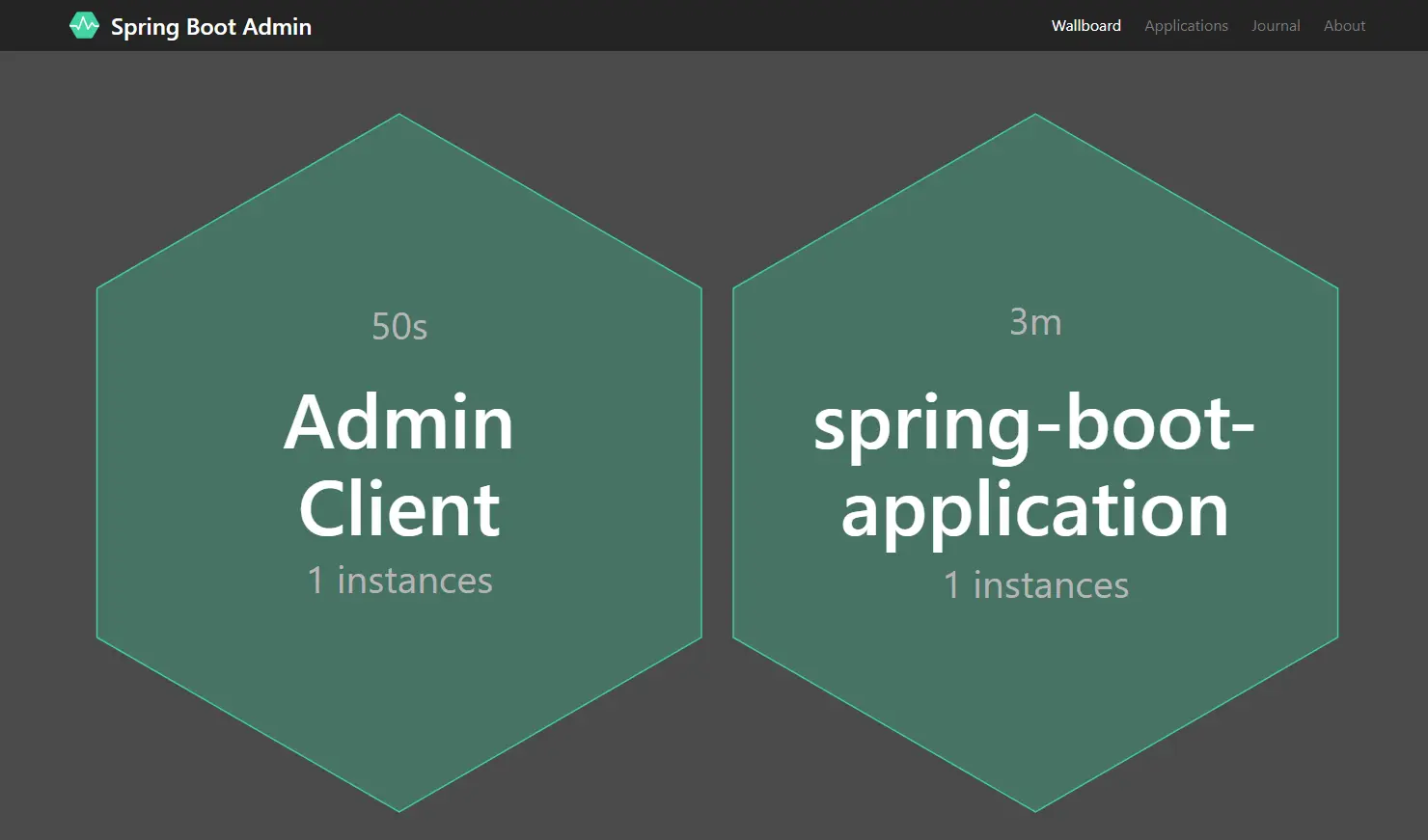Click the 50s uptime label
The height and width of the screenshot is (840, 1428).
[399, 326]
